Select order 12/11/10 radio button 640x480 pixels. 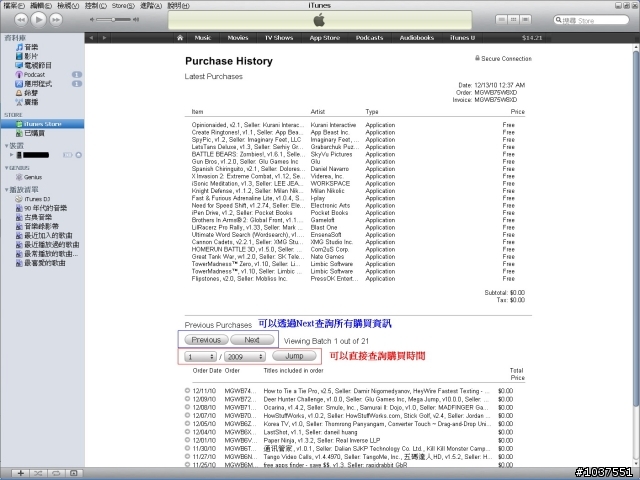[x=187, y=390]
